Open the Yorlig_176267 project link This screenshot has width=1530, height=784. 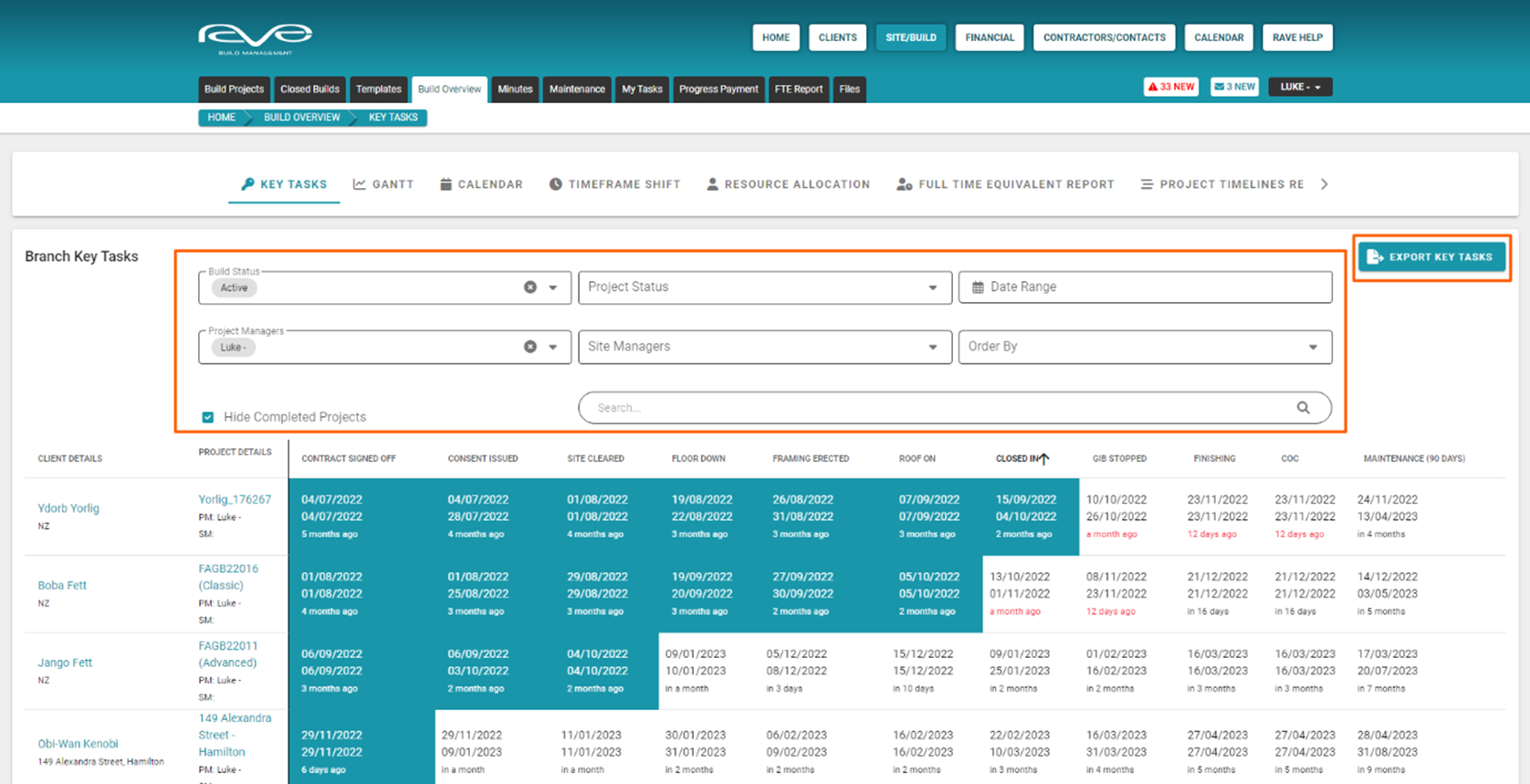coord(235,499)
